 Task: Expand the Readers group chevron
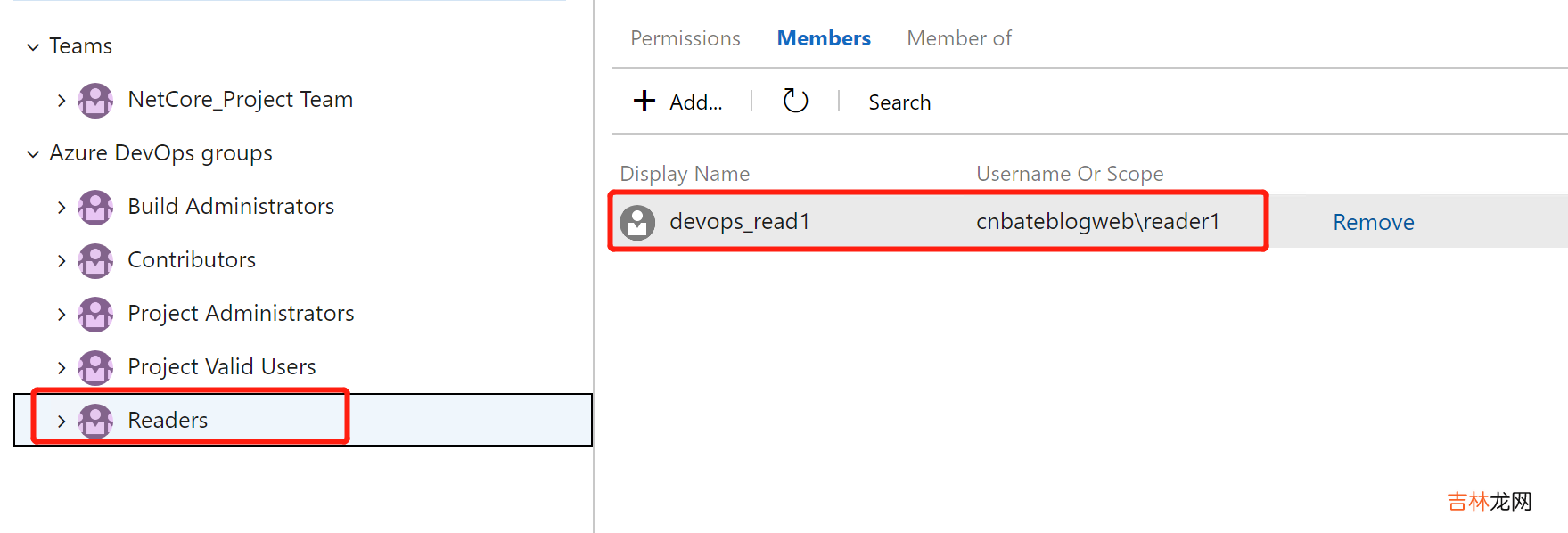coord(62,422)
